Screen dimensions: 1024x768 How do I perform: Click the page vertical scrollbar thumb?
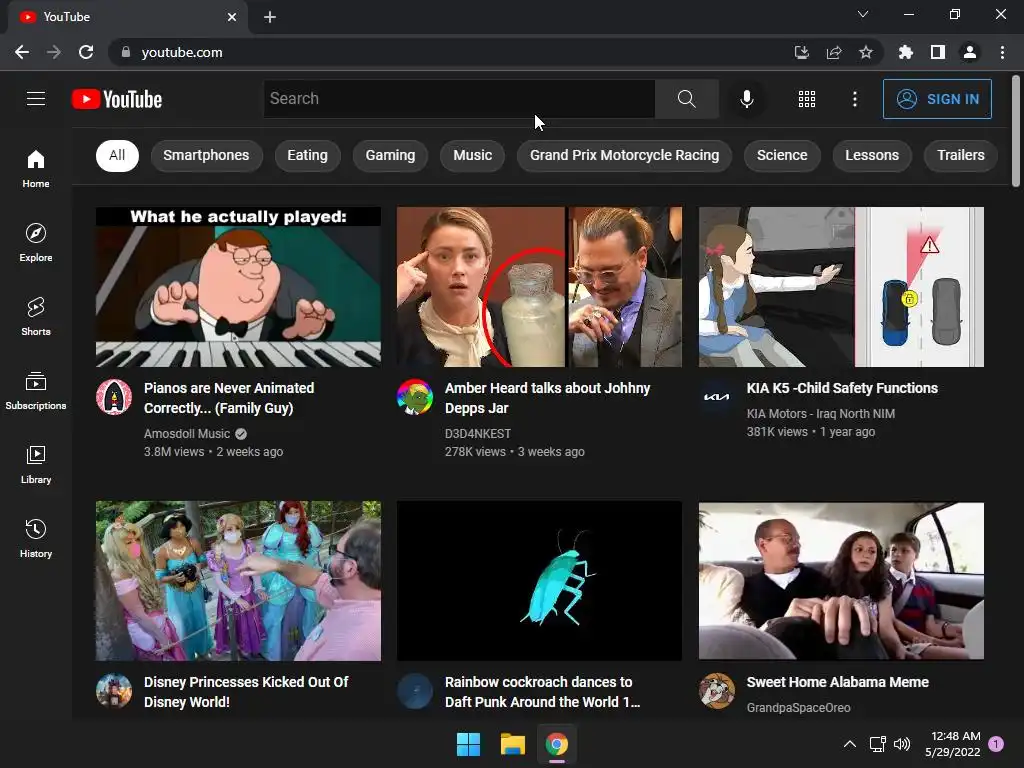(x=1016, y=131)
